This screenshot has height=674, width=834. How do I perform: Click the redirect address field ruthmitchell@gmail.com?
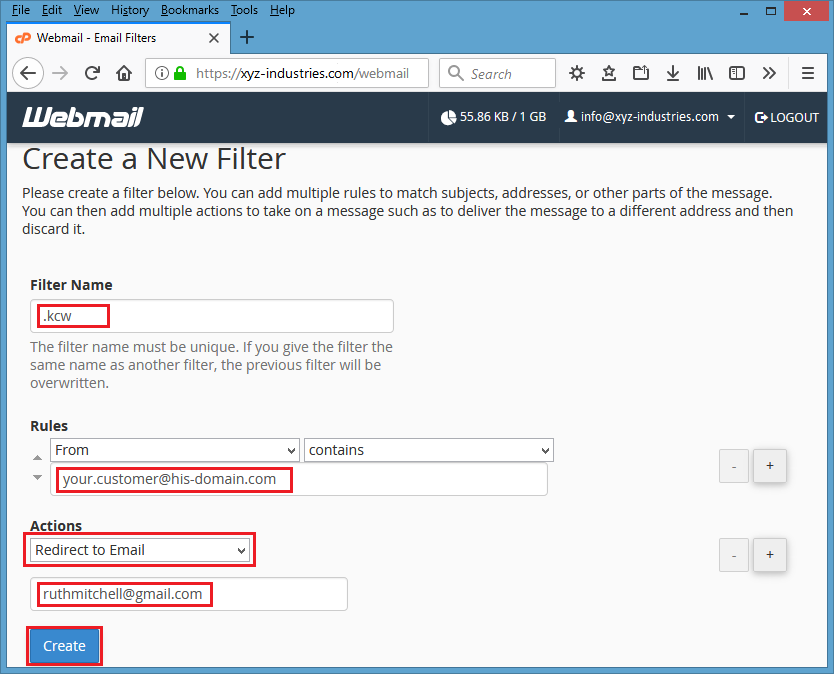coord(189,594)
